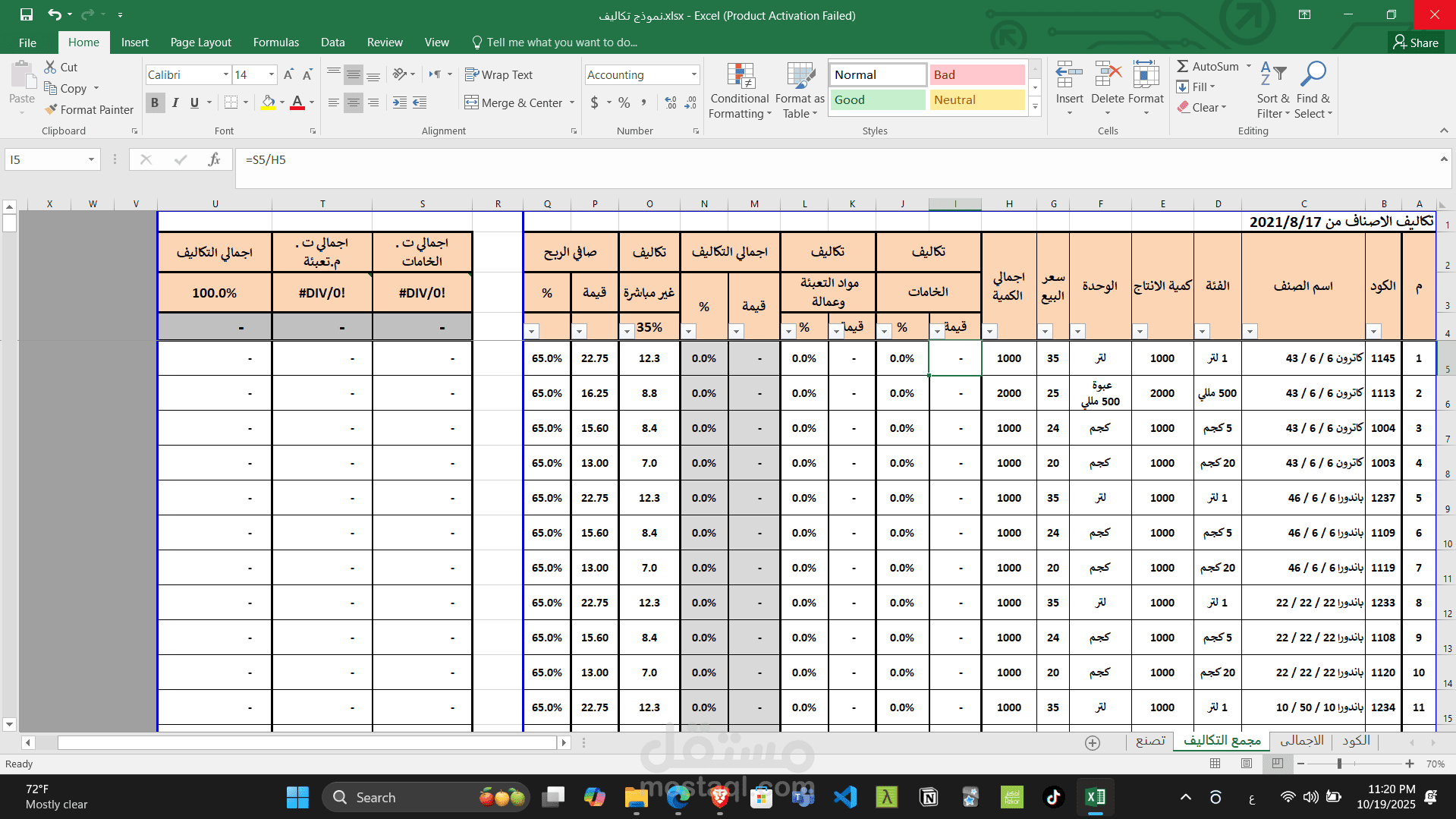The height and width of the screenshot is (819, 1456).
Task: Open the Clear dropdown
Action: coord(1203,107)
